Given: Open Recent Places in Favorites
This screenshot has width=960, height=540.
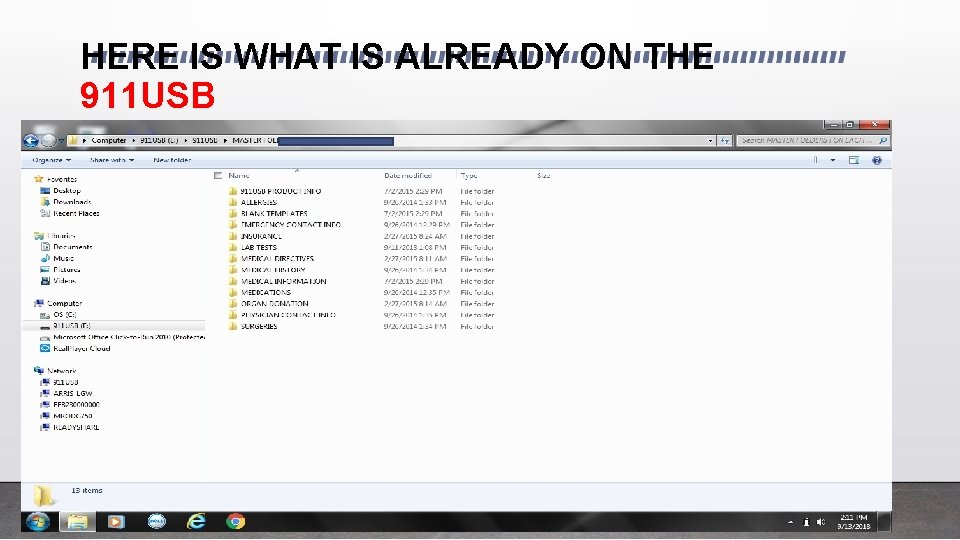Looking at the screenshot, I should tap(76, 213).
